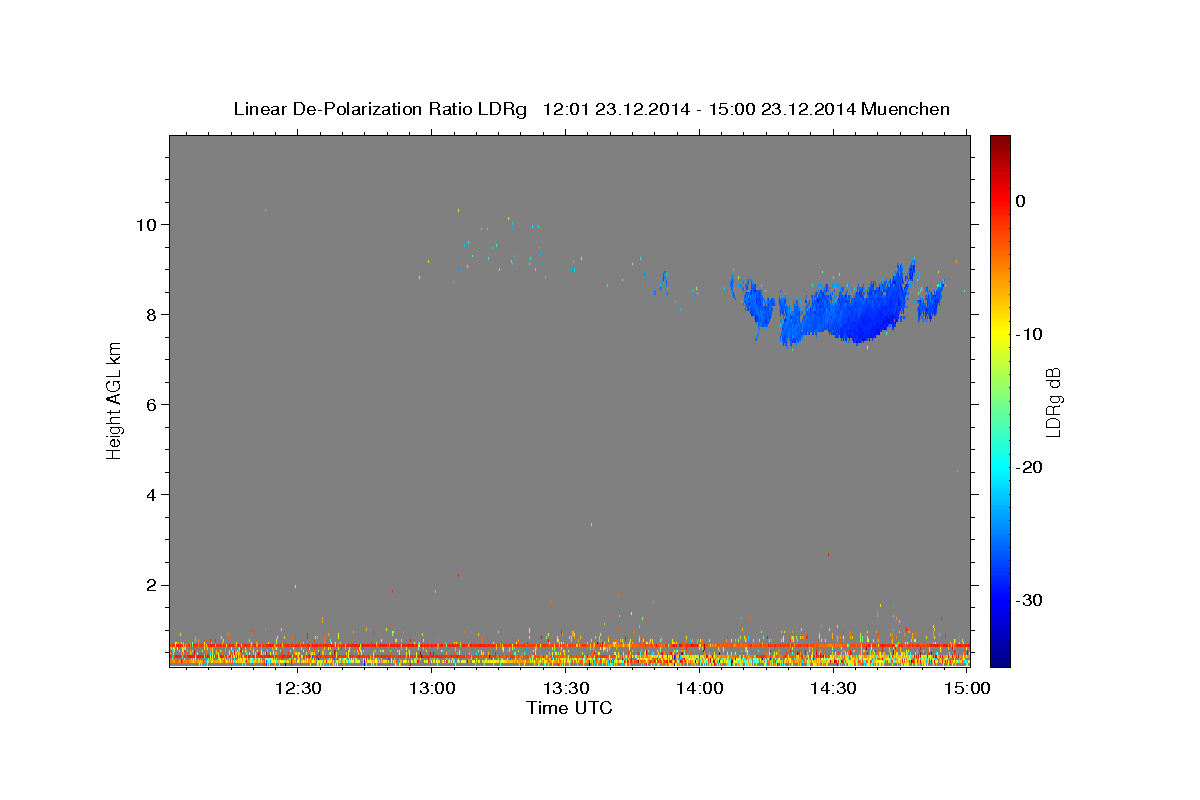The height and width of the screenshot is (800, 1200).
Task: Click the 14:00 time tick label
Action: [699, 689]
